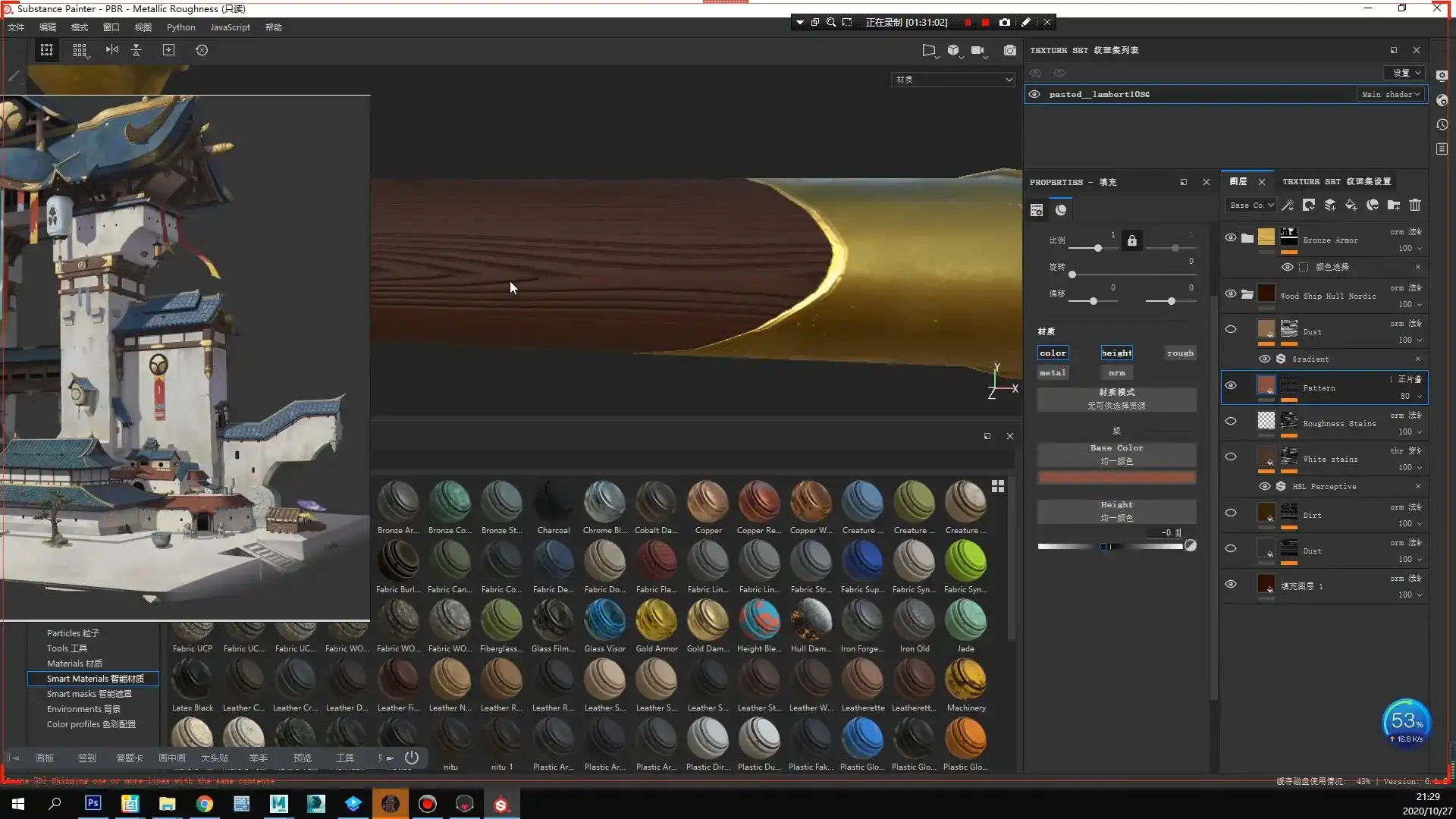Click the add fill layer icon
The height and width of the screenshot is (819, 1456).
1351,205
